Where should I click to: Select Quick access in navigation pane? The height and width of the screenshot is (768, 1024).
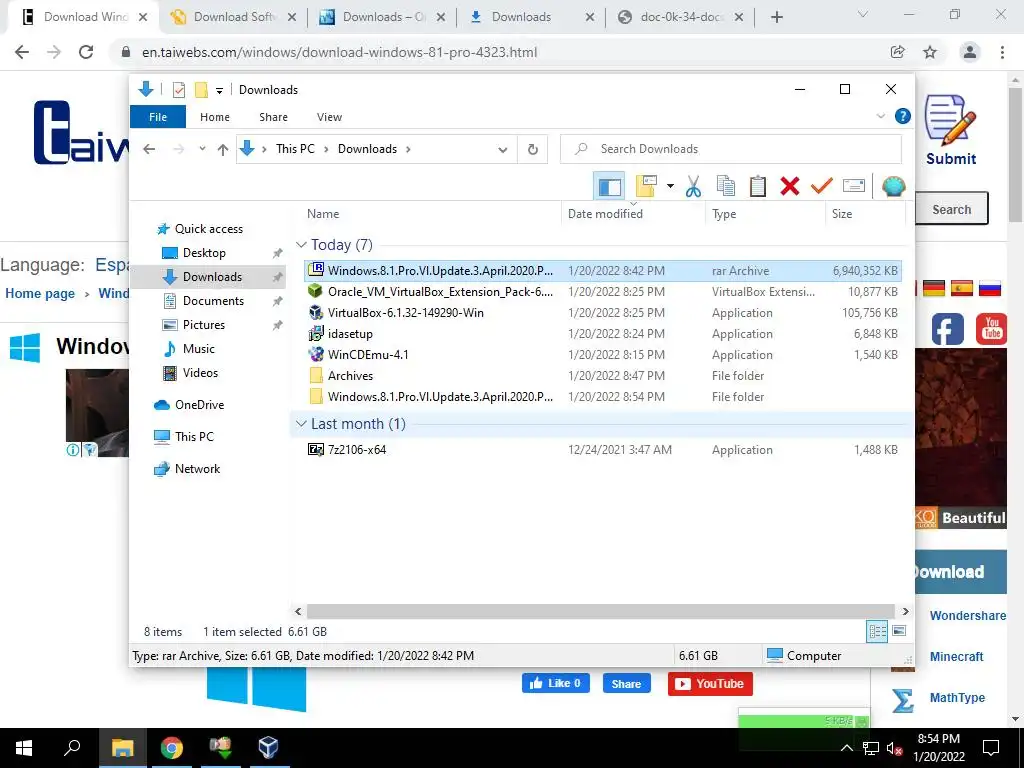click(208, 229)
